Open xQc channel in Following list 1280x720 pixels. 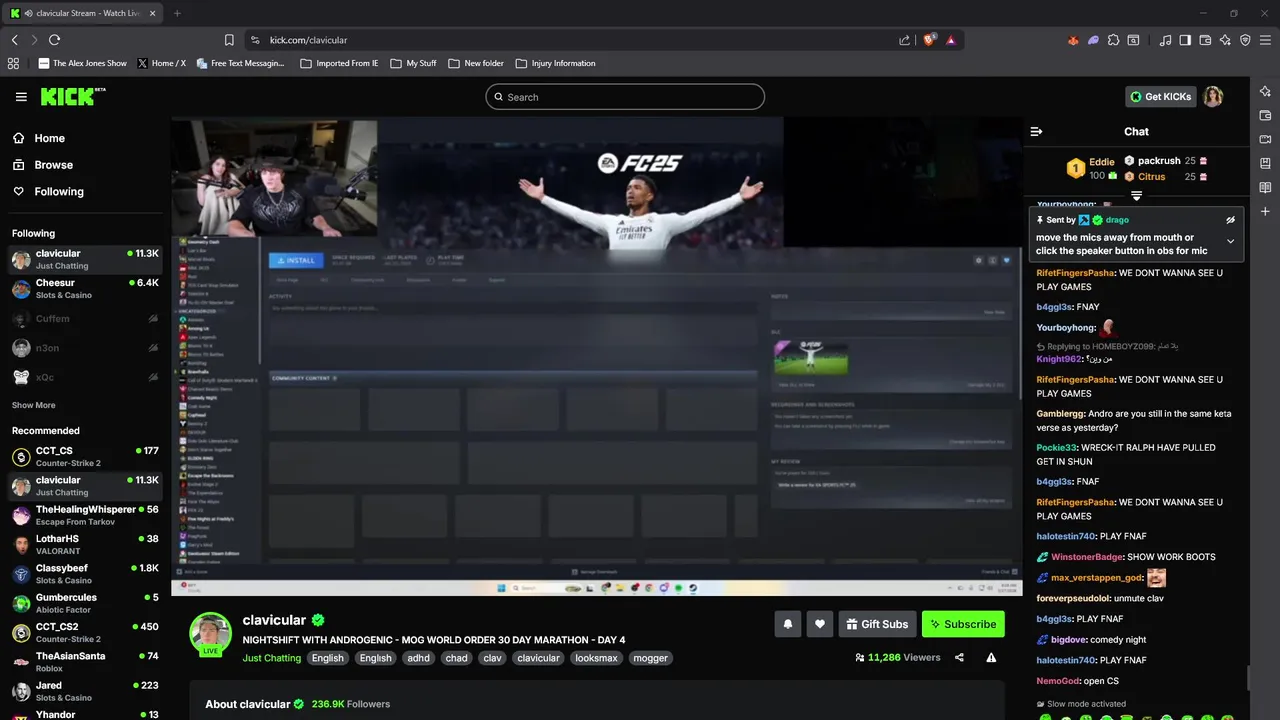85,377
